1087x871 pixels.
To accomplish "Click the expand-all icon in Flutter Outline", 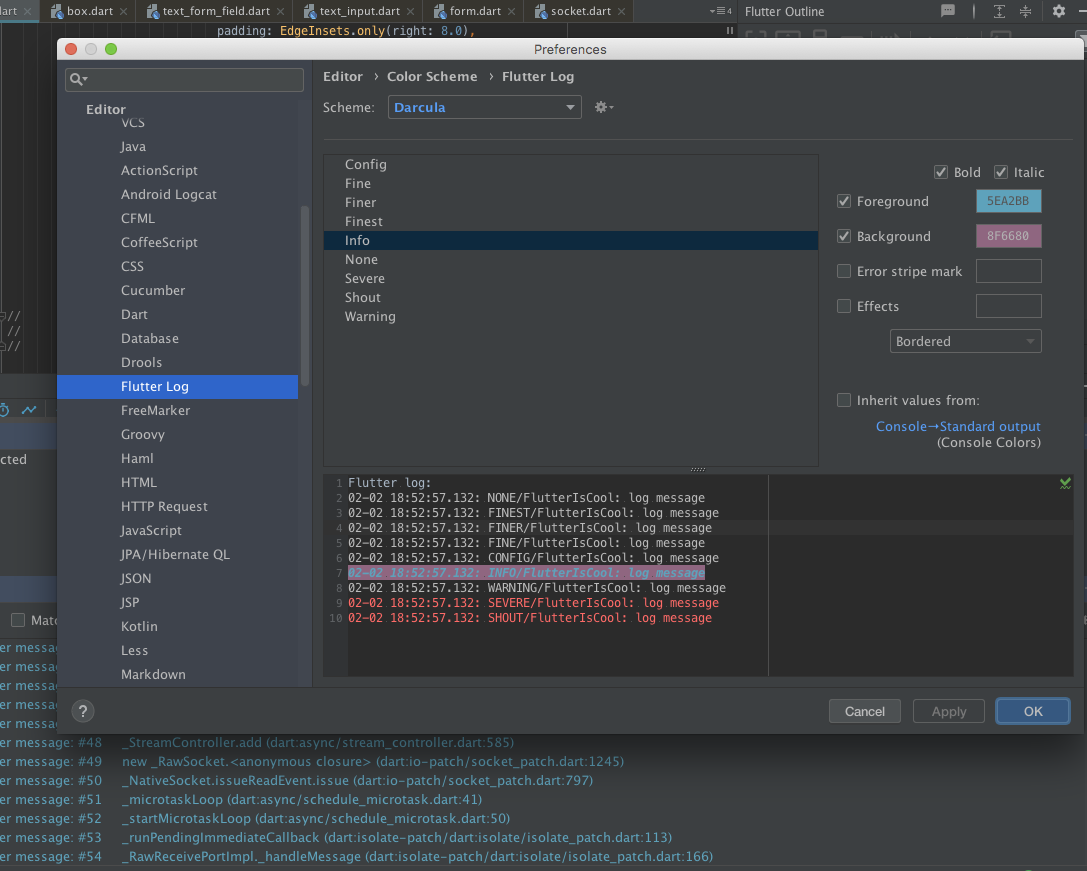I will (999, 11).
